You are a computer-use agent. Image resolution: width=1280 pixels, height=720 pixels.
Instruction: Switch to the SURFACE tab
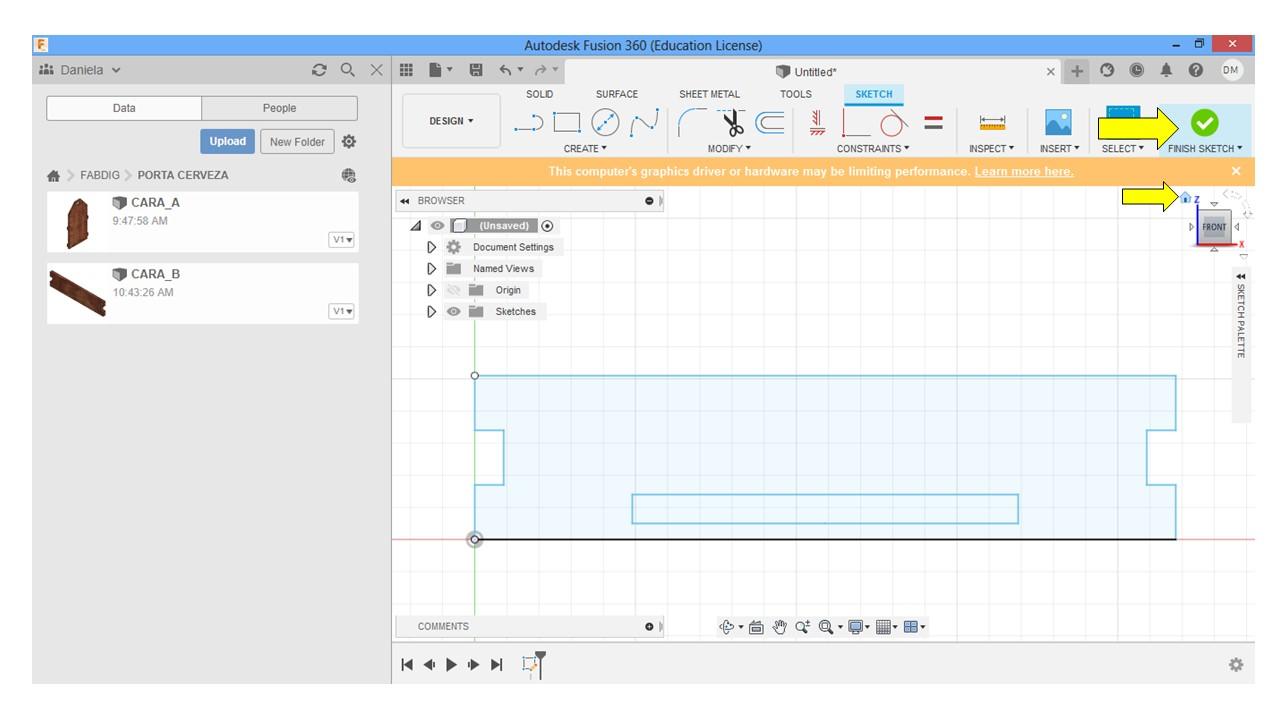[617, 94]
